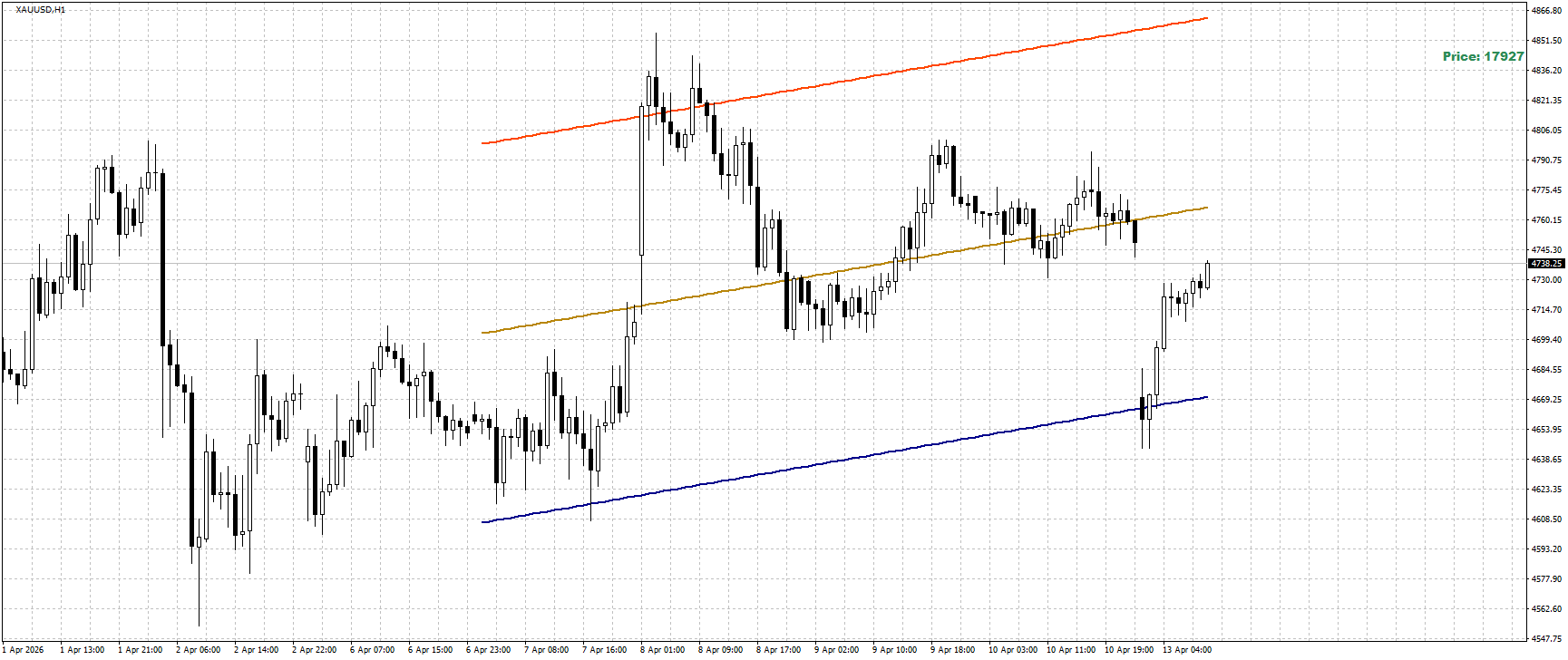
Task: Click the '8 Apr 17:00' time label
Action: (x=779, y=650)
